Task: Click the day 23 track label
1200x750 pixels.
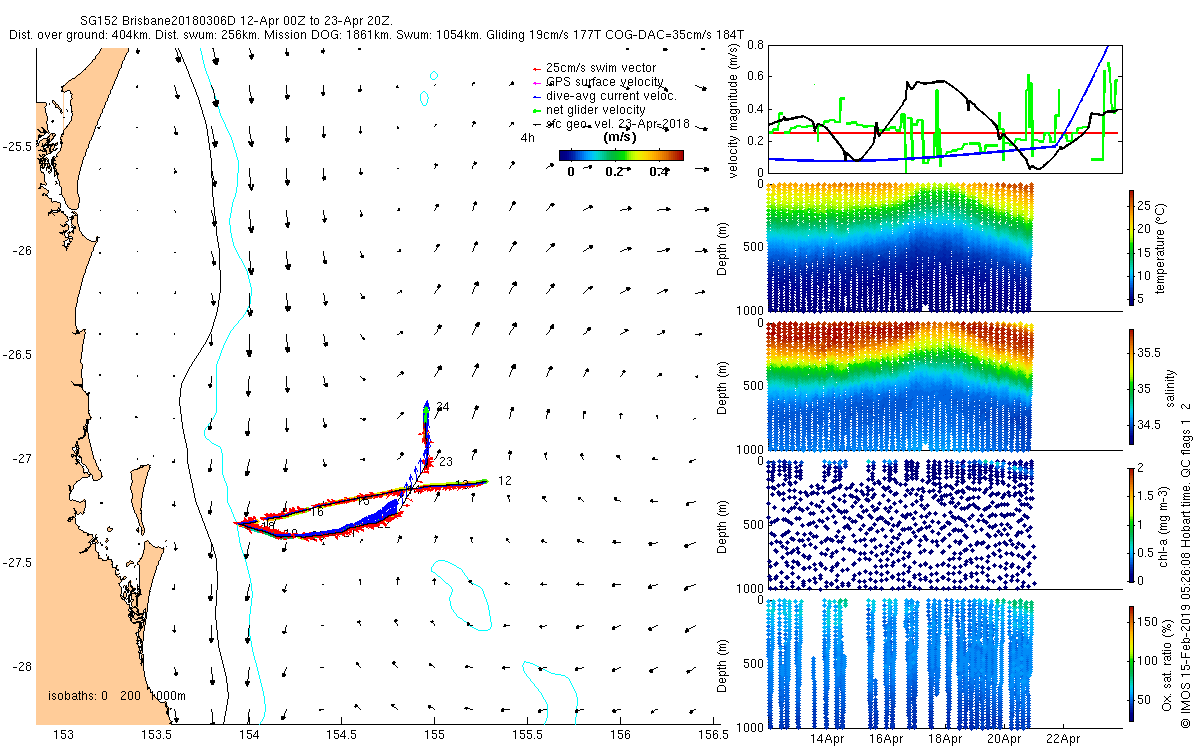Action: pyautogui.click(x=446, y=461)
